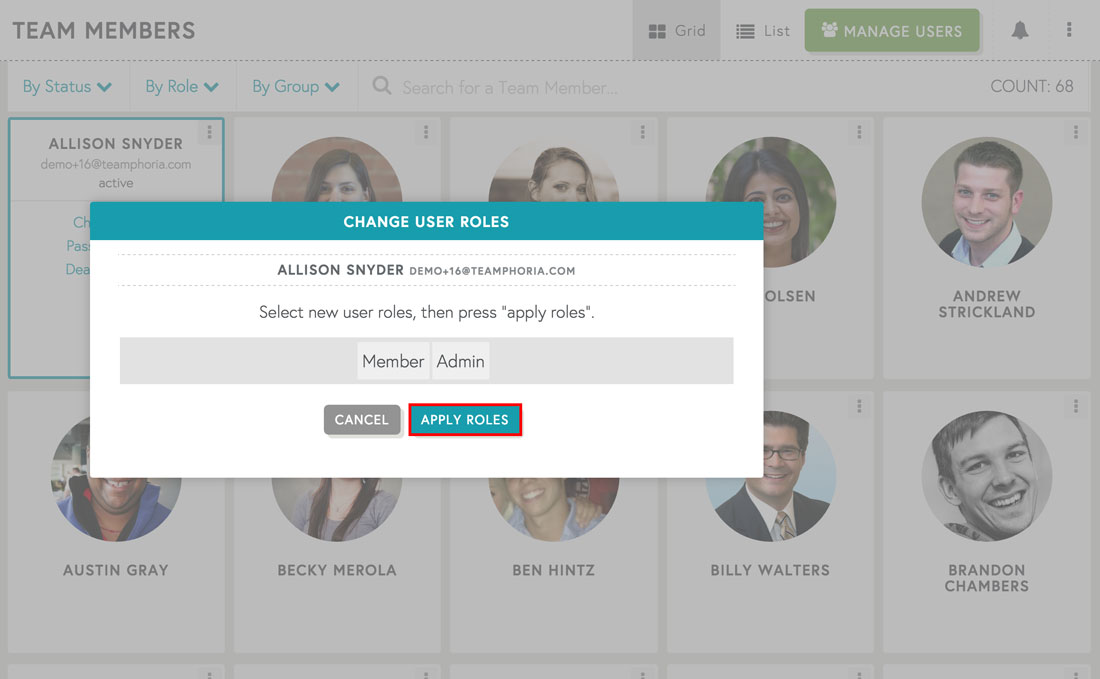Open the kebab menu on Allison Snyder's card
Screen dimensions: 1100x679
pyautogui.click(x=209, y=131)
